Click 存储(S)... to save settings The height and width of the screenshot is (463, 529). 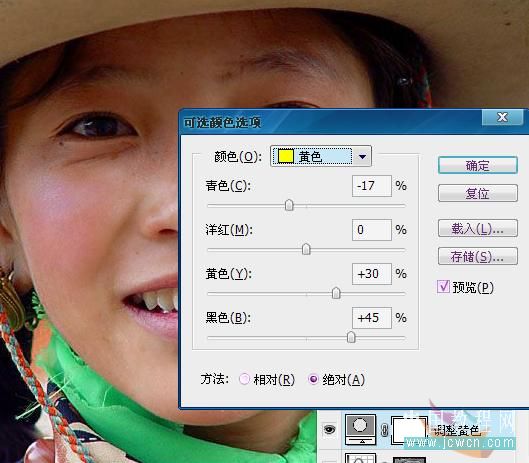[477, 256]
